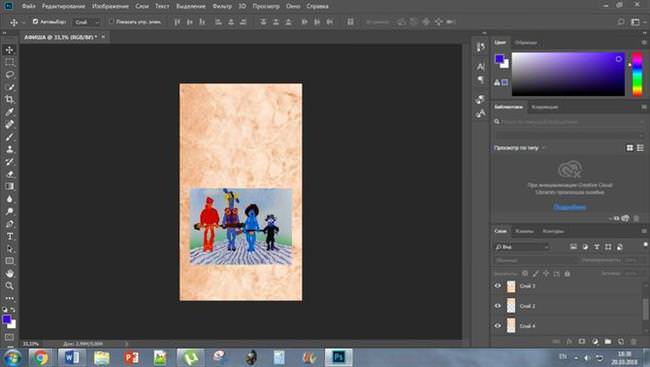Select the Rectangle shape tool
The width and height of the screenshot is (650, 367).
click(x=9, y=261)
